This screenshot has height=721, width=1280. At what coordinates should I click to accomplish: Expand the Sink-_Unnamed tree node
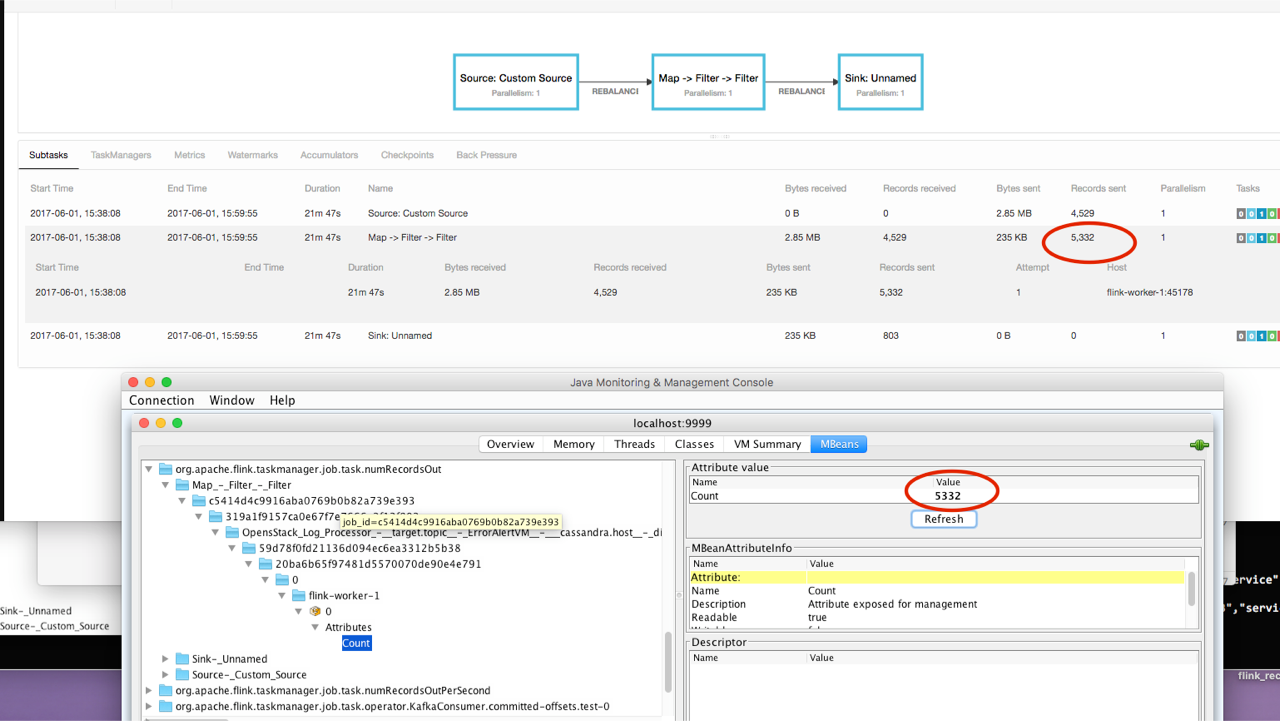click(166, 659)
